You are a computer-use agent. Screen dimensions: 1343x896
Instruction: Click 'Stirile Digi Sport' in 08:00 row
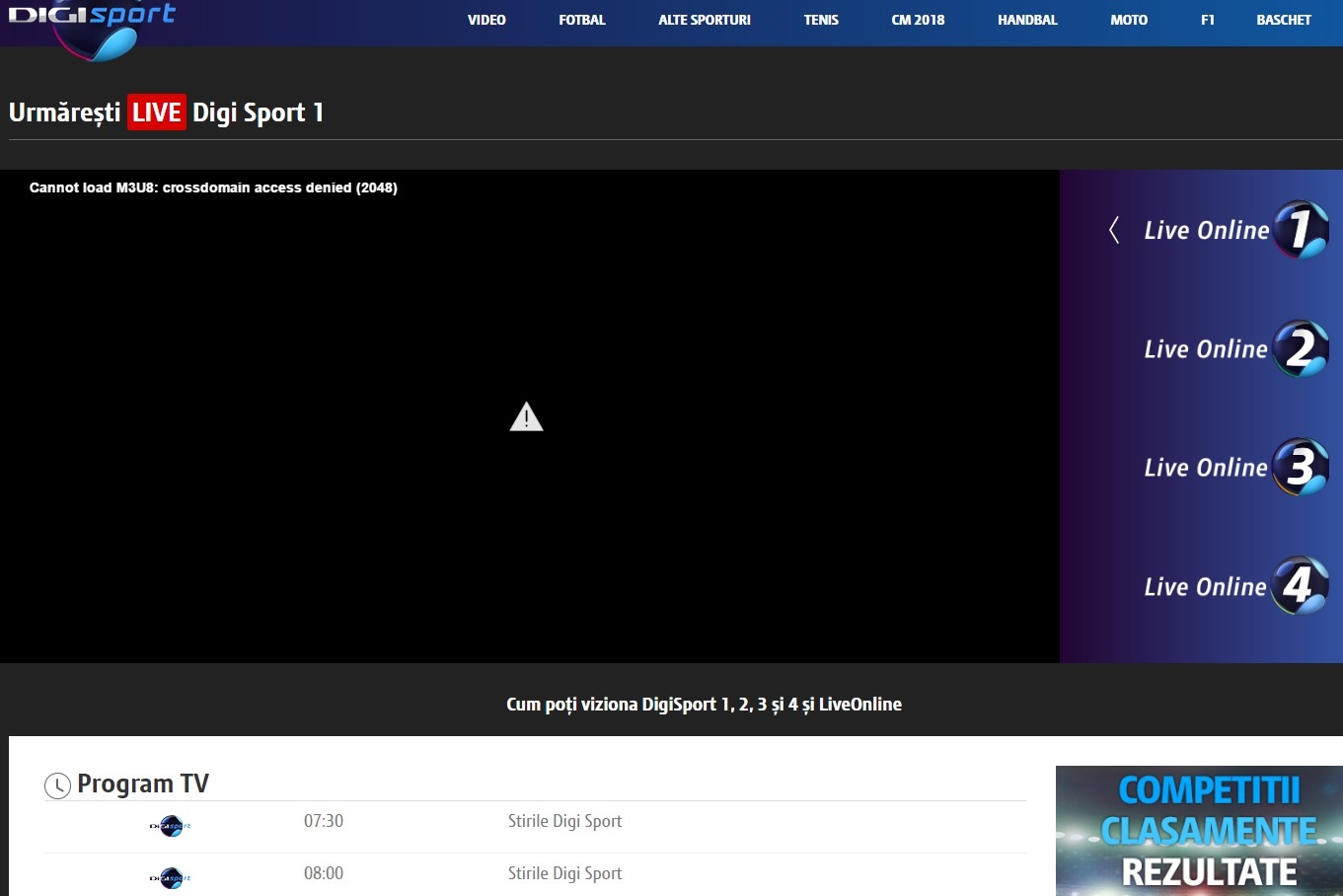tap(564, 873)
